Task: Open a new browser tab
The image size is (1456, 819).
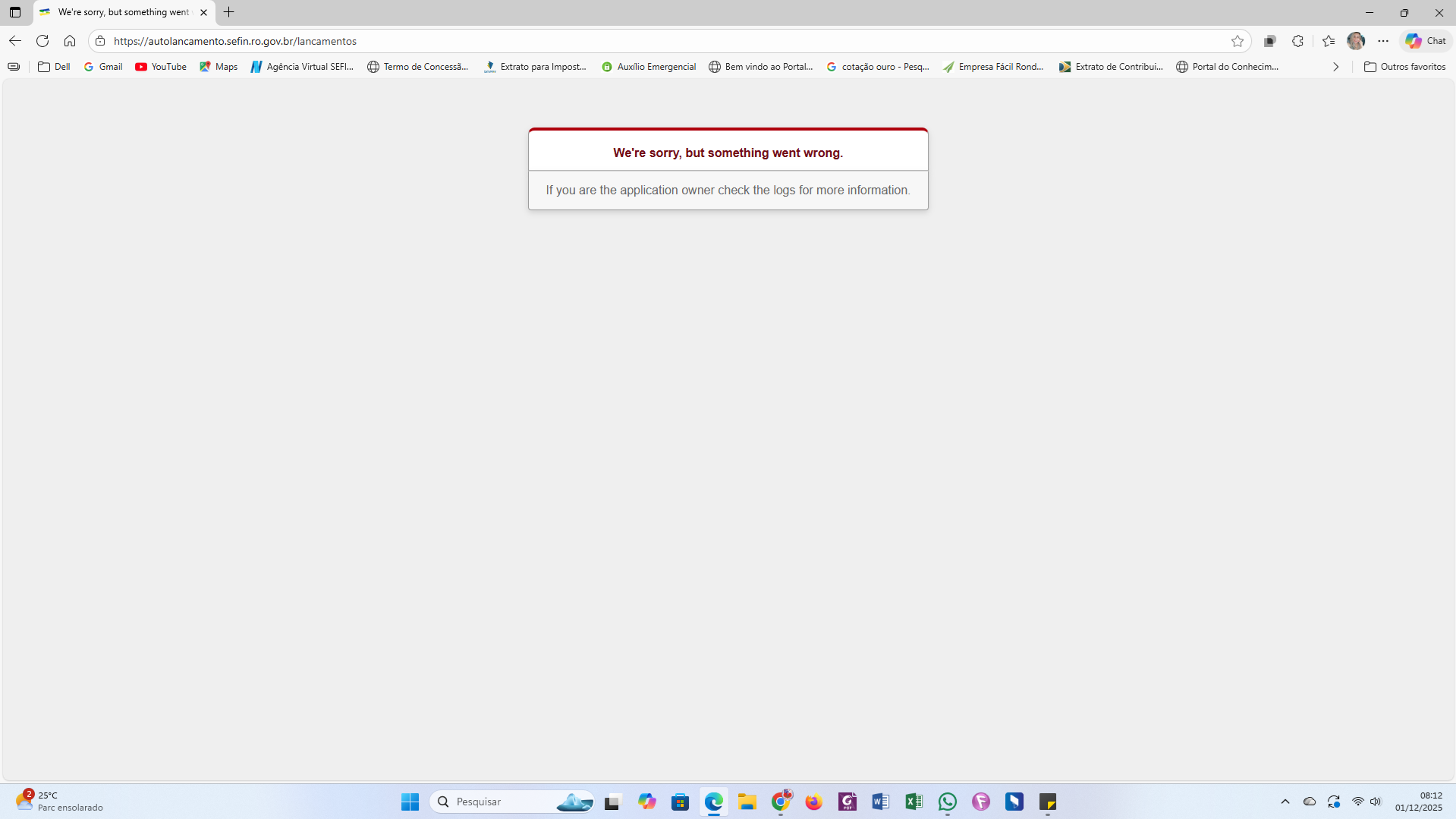Action: 228,12
